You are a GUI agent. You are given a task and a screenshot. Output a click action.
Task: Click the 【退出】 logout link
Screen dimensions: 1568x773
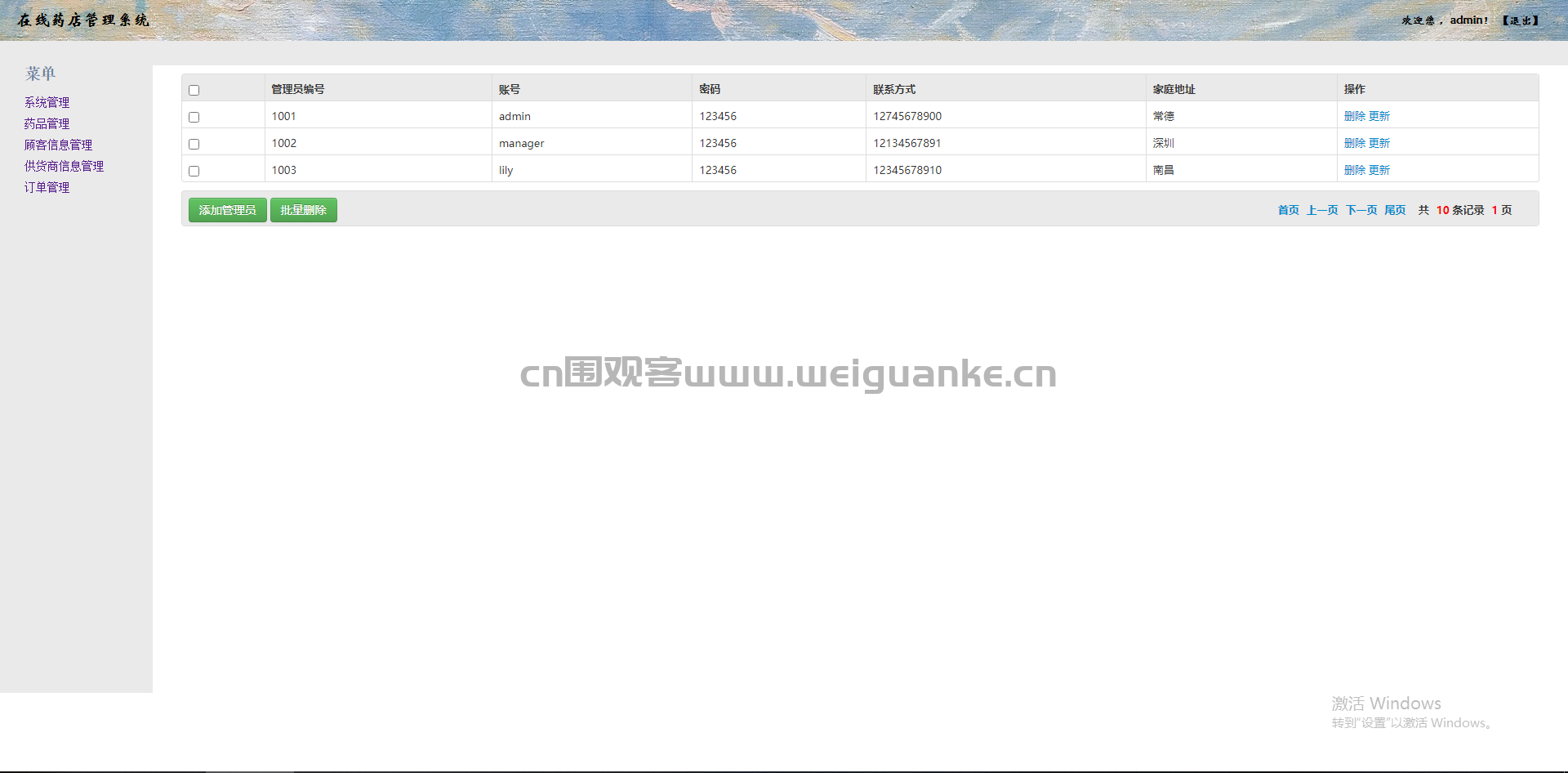point(1520,20)
